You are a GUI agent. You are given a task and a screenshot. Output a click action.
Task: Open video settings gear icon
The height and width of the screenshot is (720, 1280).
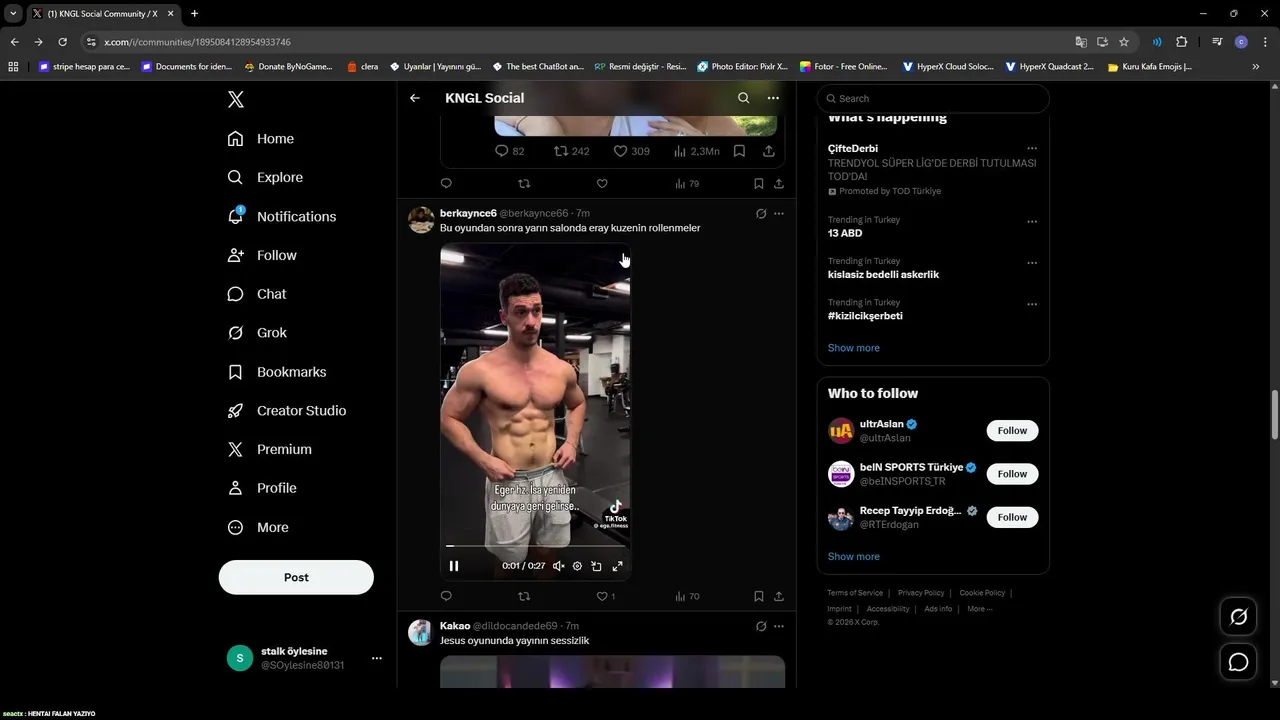(x=577, y=566)
